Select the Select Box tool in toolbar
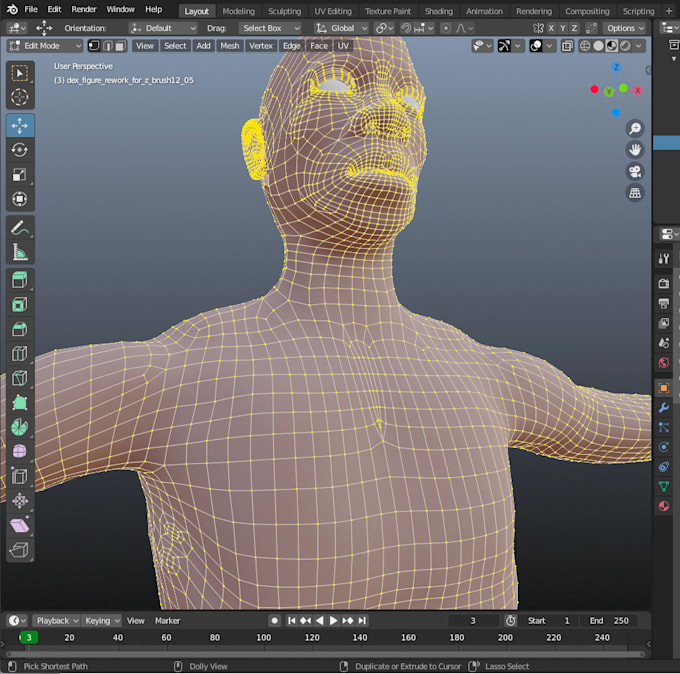This screenshot has height=674, width=680. [x=20, y=73]
